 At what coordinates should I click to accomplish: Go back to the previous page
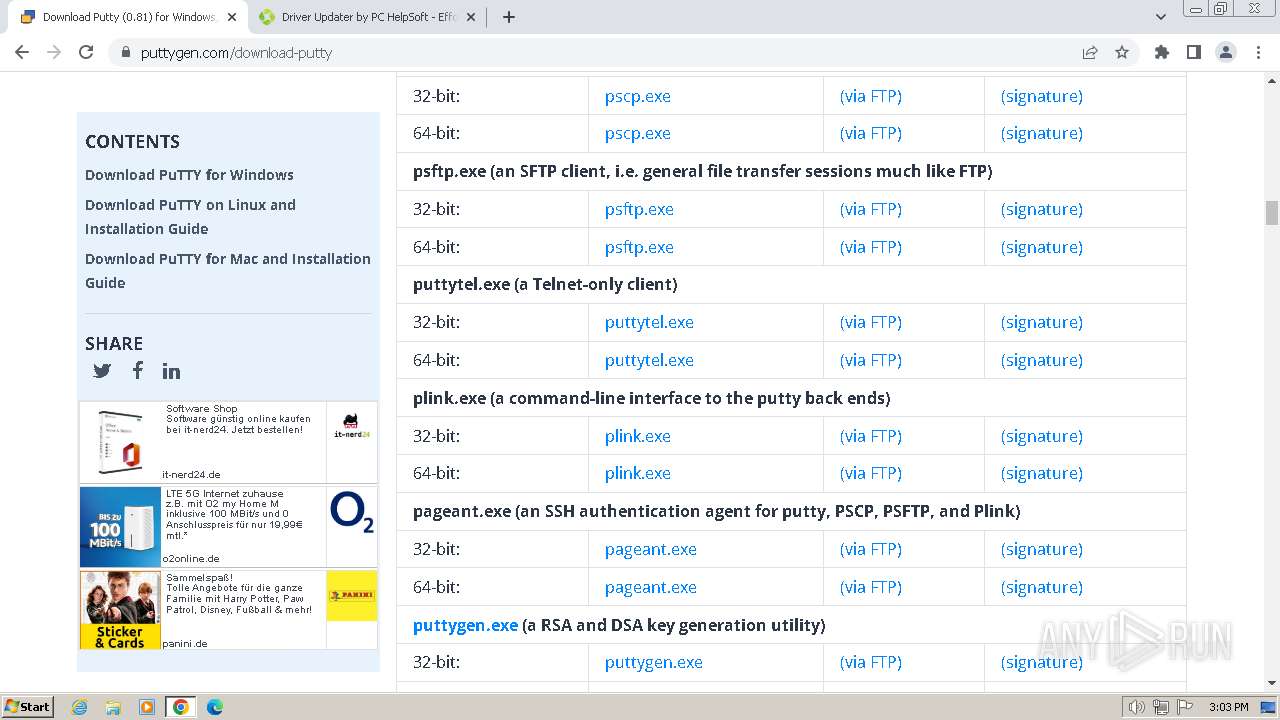22,52
